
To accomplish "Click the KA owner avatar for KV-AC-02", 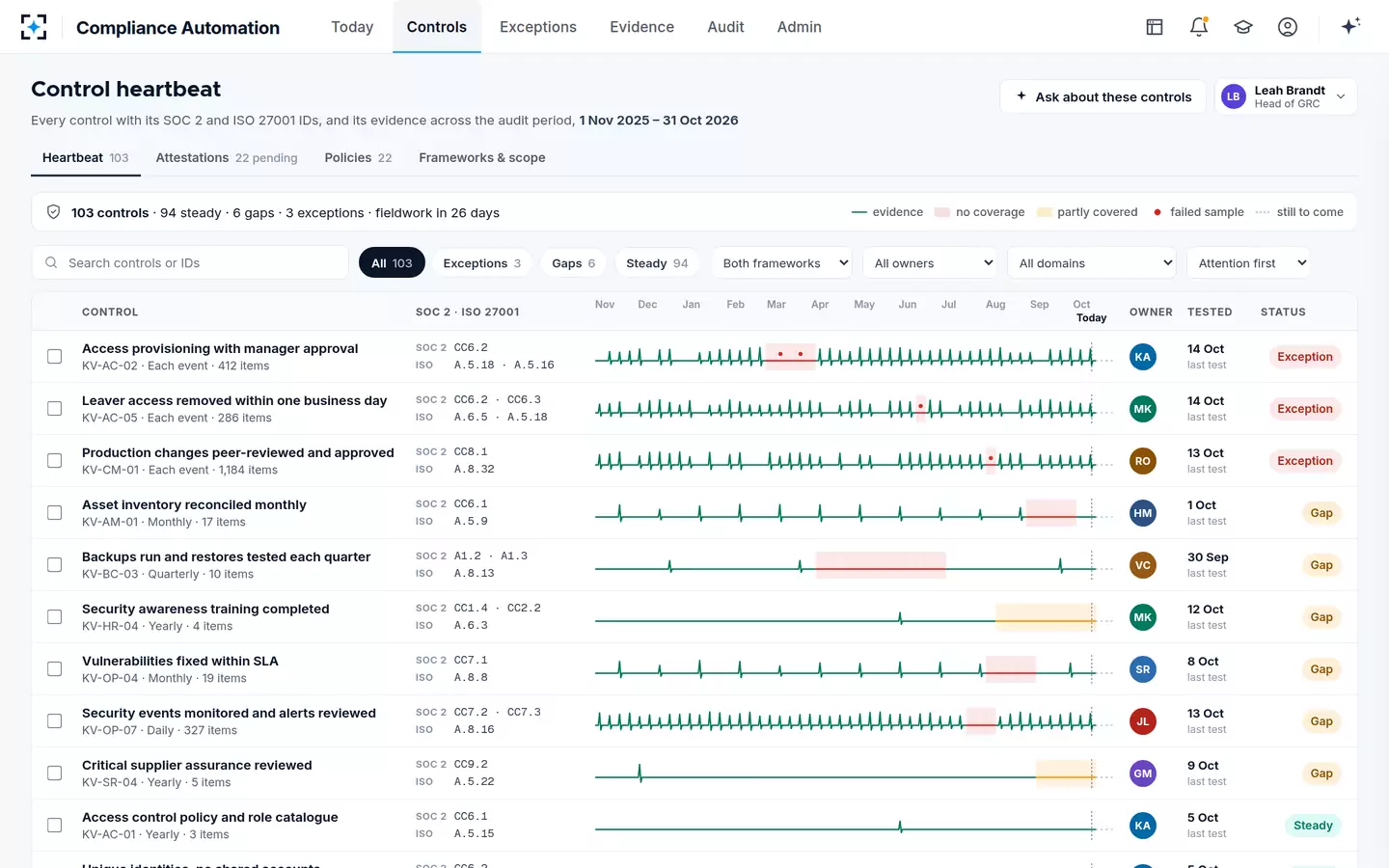I will point(1143,357).
